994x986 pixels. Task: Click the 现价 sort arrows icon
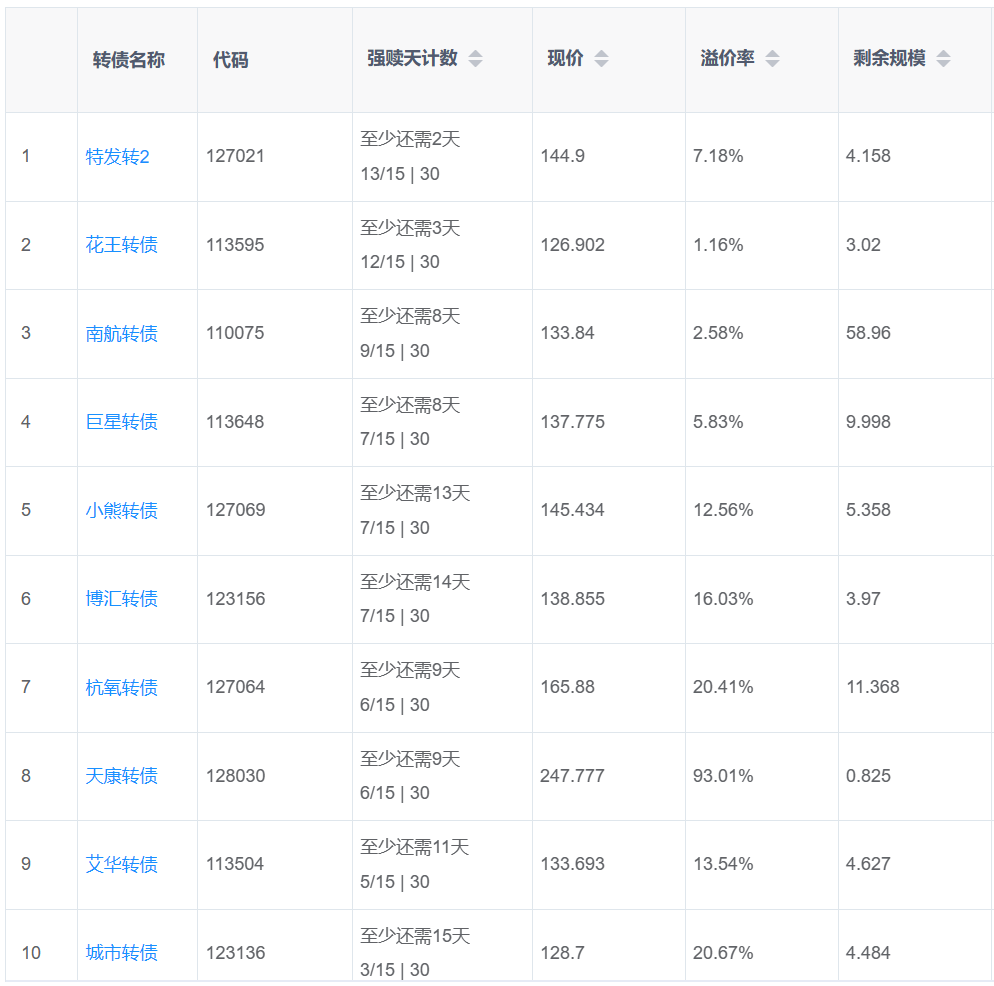click(x=601, y=59)
